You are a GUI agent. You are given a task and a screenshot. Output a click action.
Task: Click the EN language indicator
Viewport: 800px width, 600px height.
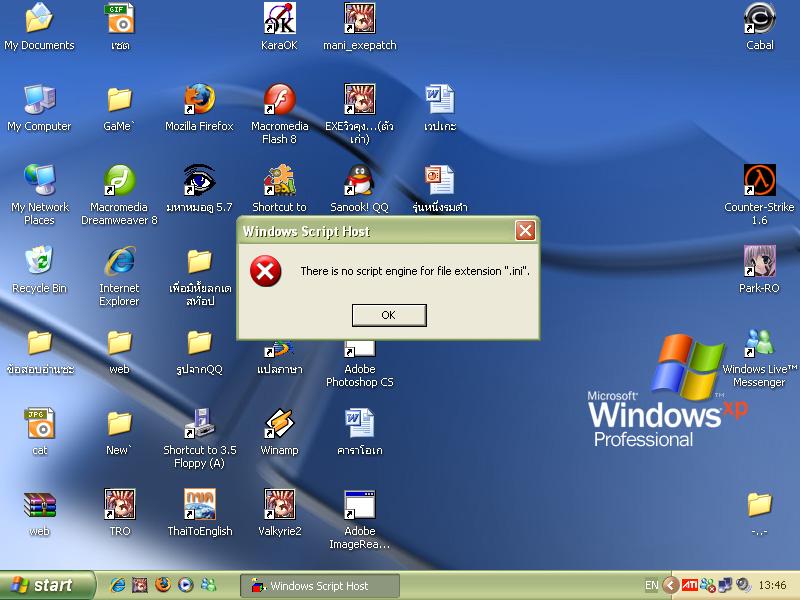pos(652,585)
